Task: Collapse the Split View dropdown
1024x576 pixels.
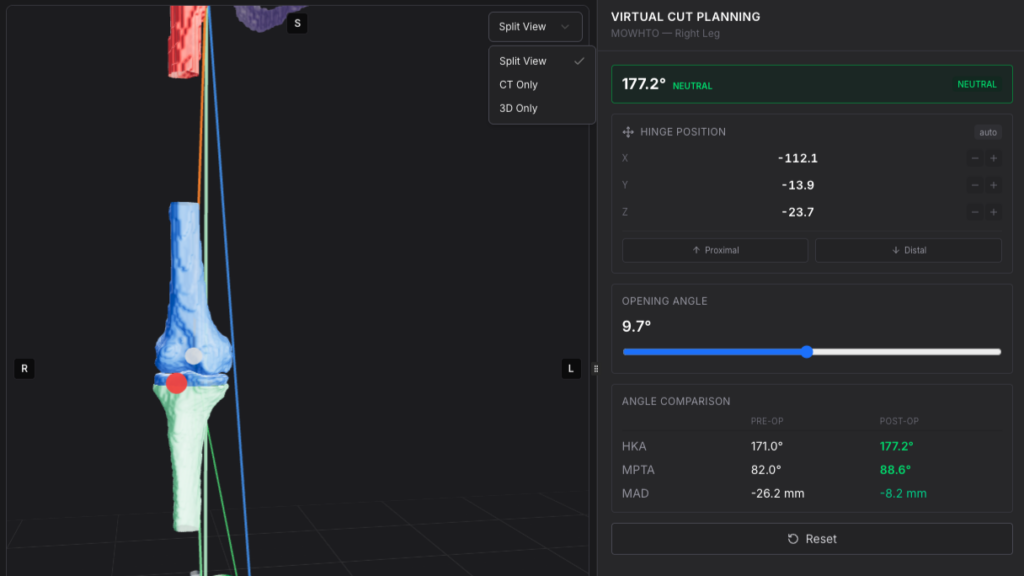Action: (535, 27)
